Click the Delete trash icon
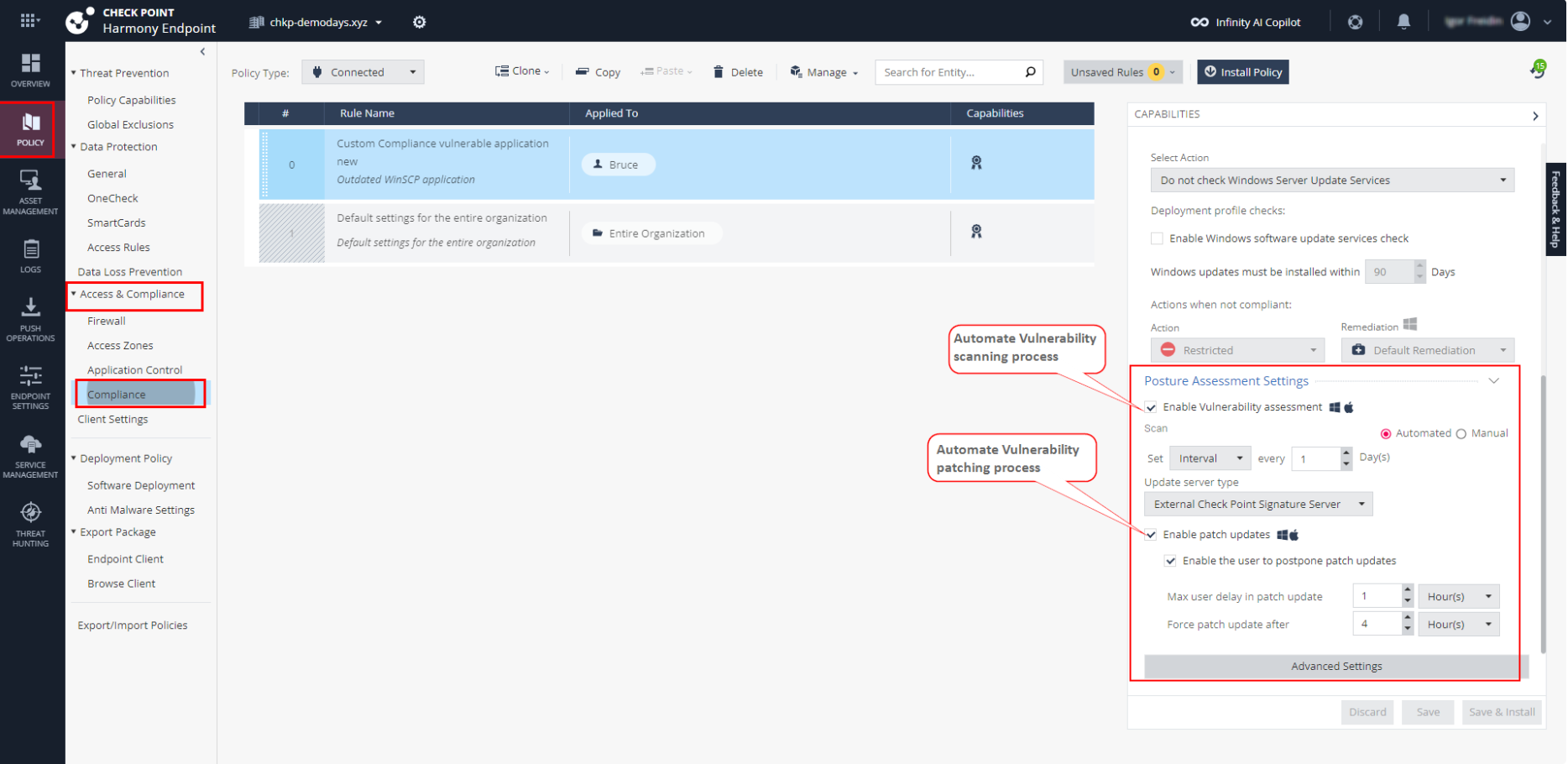The image size is (1568, 764). coord(719,72)
